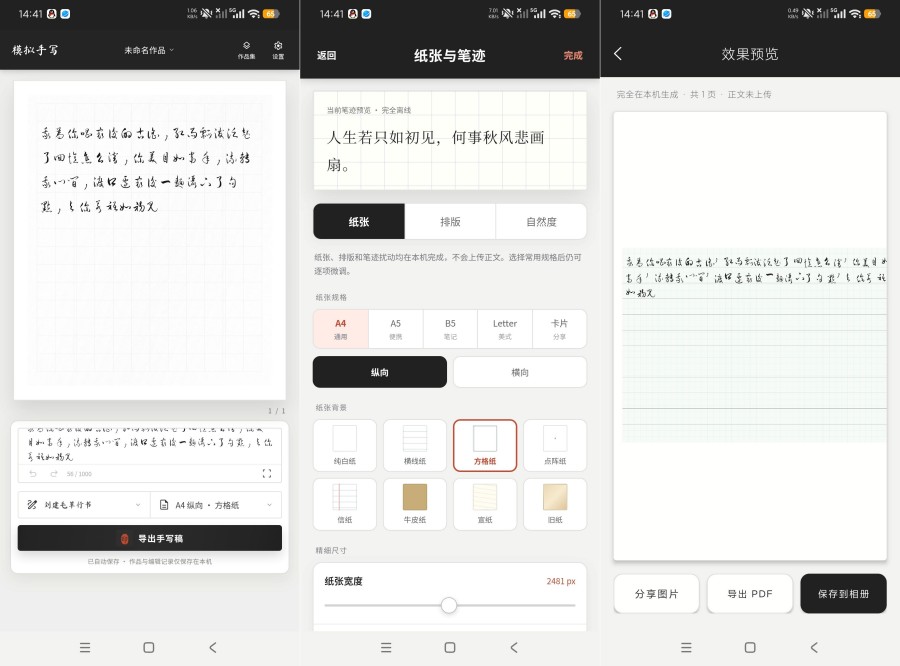This screenshot has width=900, height=666.
Task: Select A5 paper size
Action: coord(395,329)
